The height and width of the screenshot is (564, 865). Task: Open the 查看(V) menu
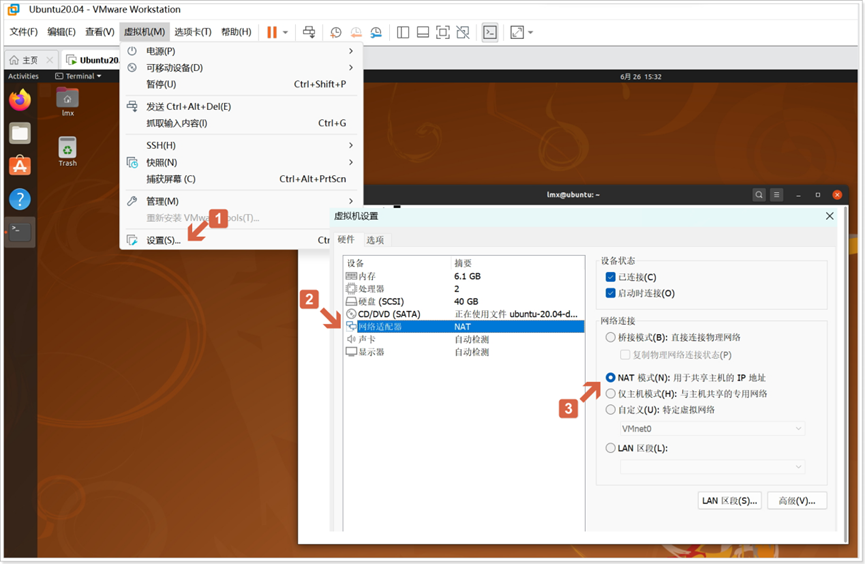tap(99, 32)
